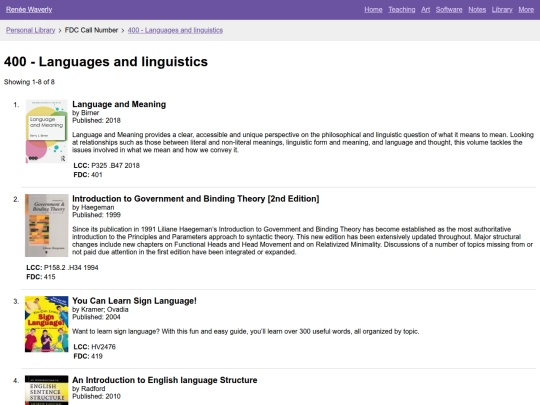This screenshot has width=540, height=405.
Task: Open the Software page
Action: coord(449,10)
